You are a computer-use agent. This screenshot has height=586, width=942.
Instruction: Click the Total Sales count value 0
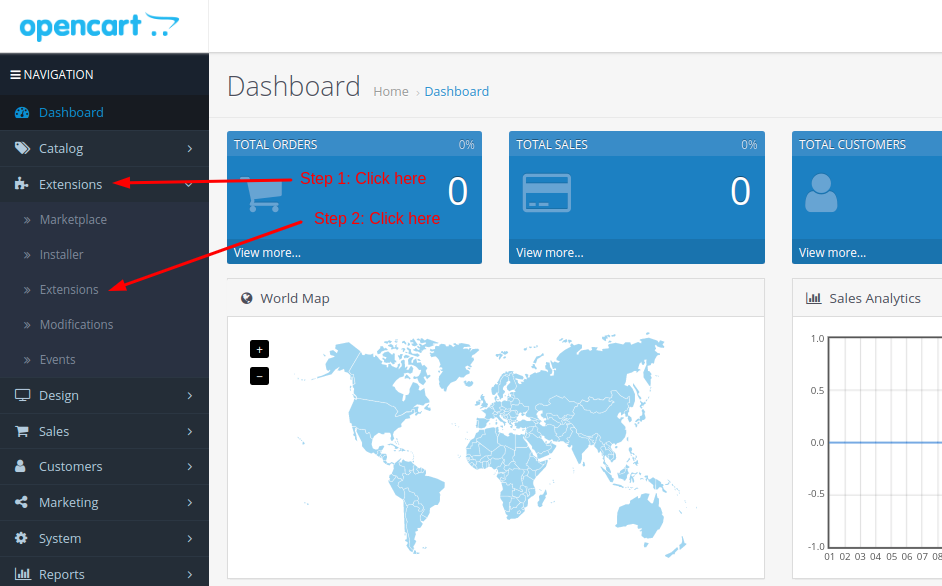click(x=740, y=192)
